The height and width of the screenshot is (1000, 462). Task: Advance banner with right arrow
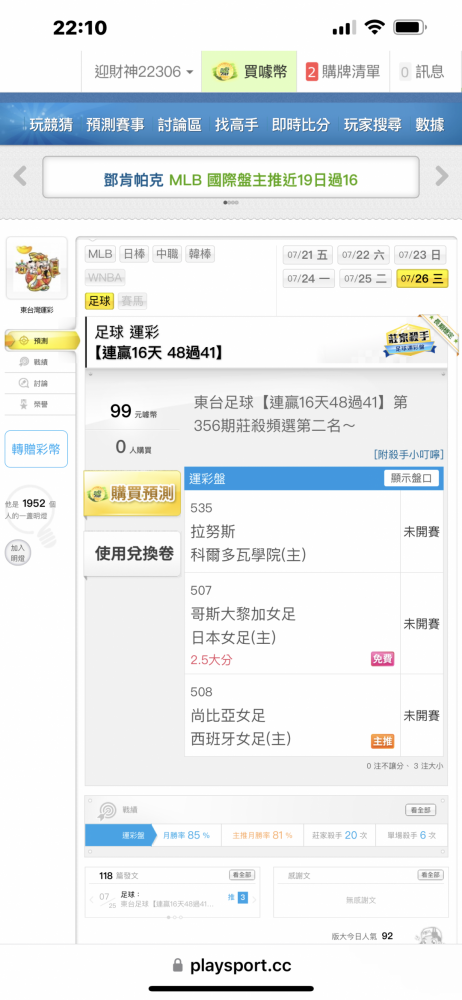[442, 176]
